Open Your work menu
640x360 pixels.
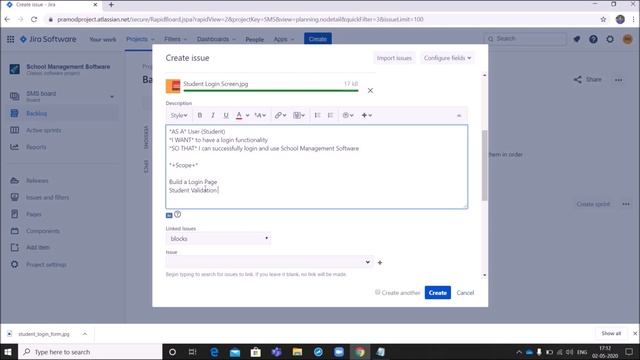103,39
